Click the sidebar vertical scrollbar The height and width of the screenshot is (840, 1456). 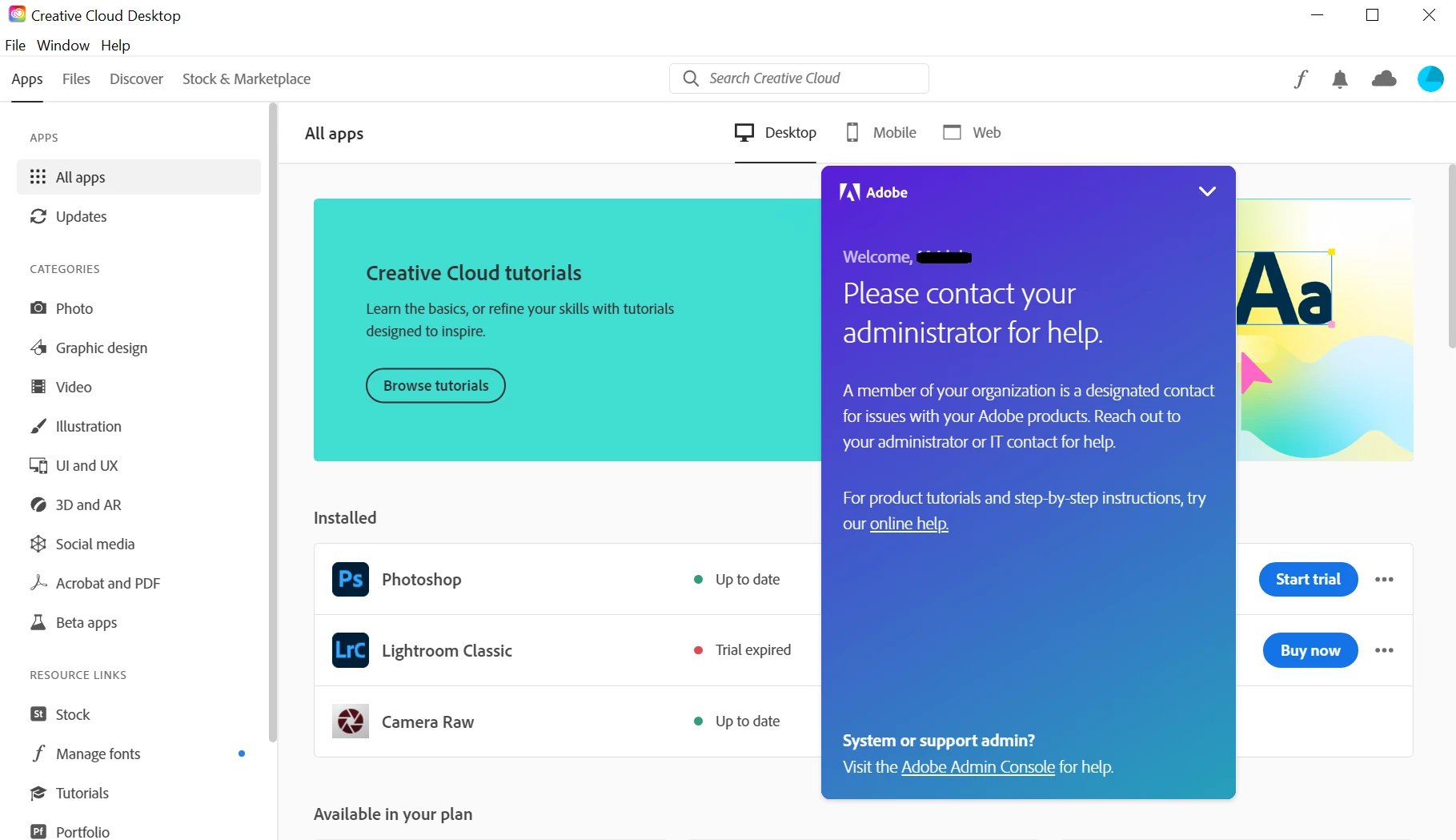click(x=272, y=423)
